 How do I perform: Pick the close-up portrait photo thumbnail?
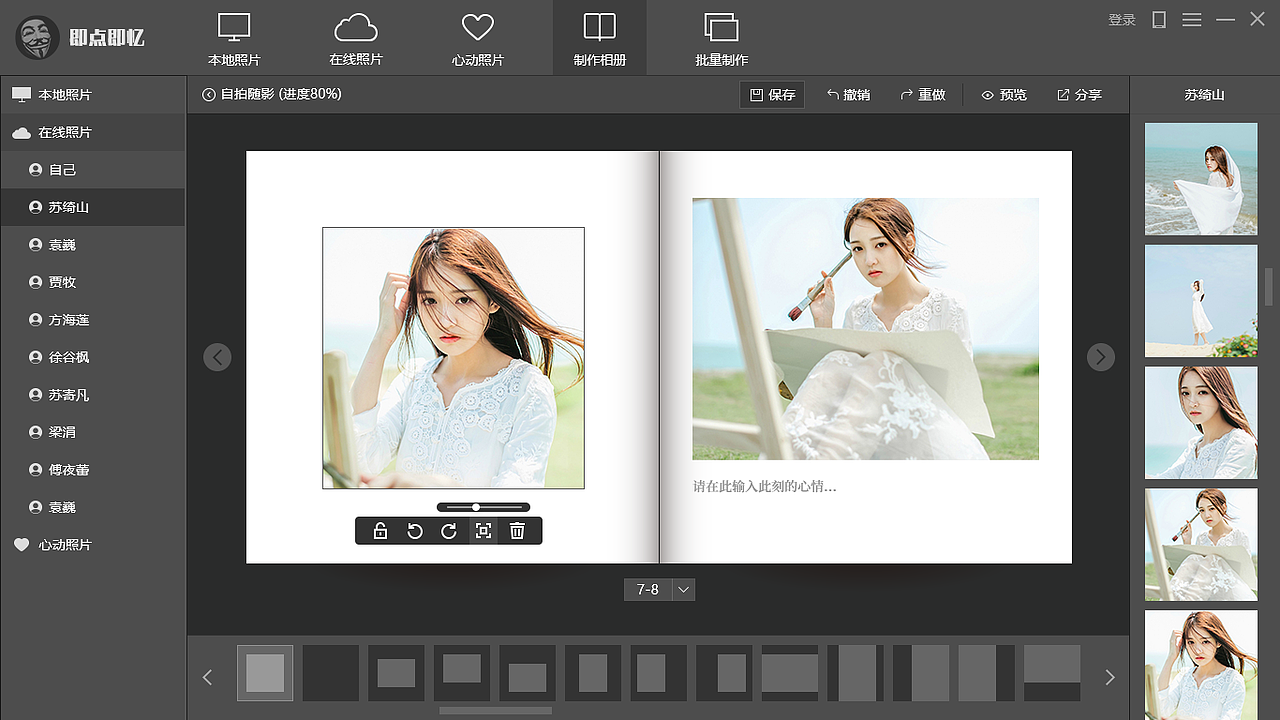click(1201, 423)
